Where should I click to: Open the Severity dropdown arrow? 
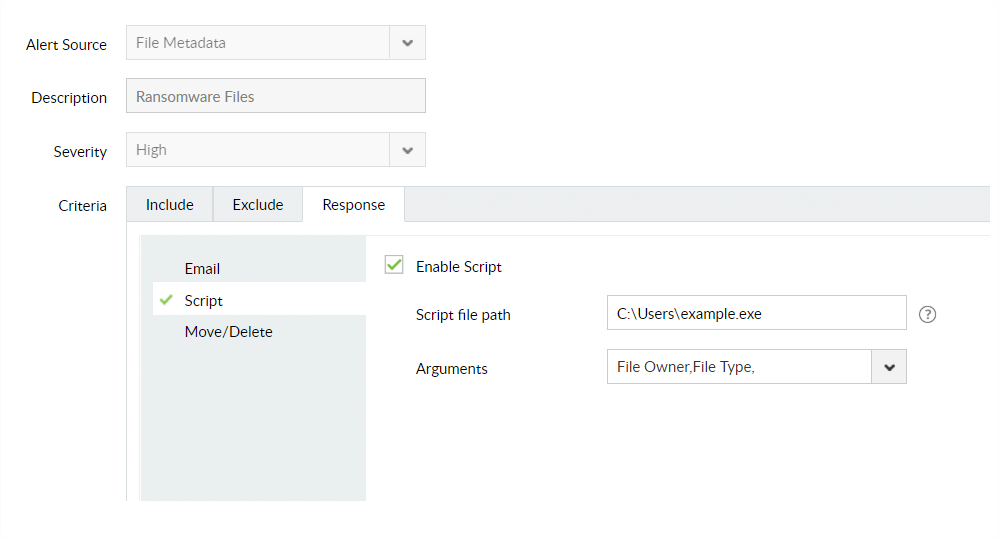407,150
